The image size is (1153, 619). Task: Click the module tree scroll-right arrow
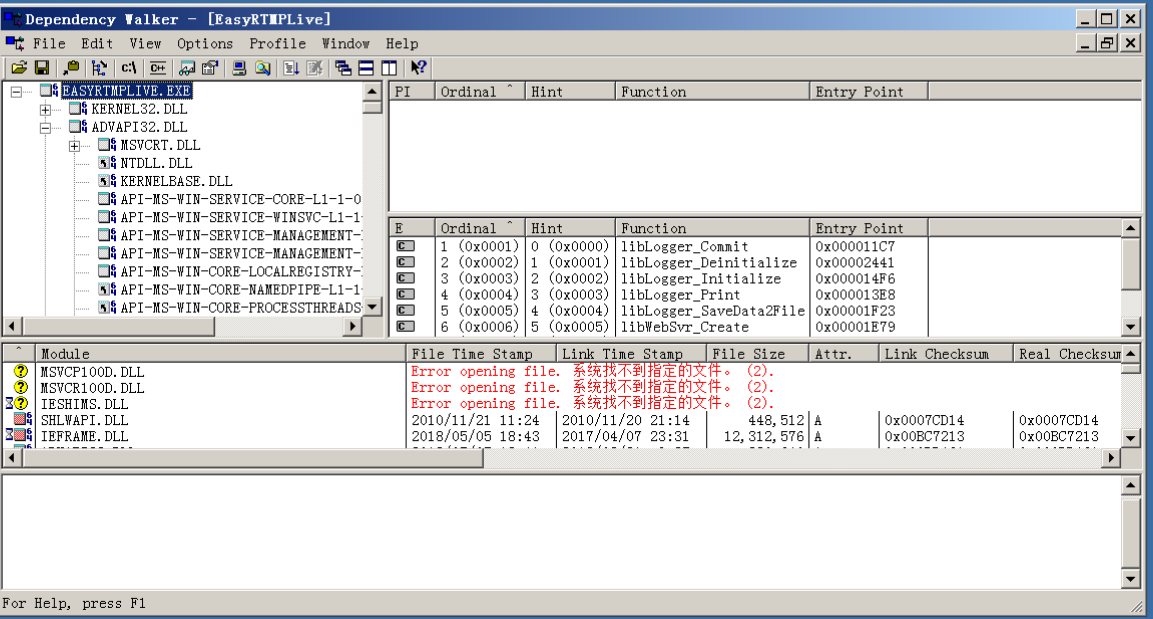click(x=353, y=326)
